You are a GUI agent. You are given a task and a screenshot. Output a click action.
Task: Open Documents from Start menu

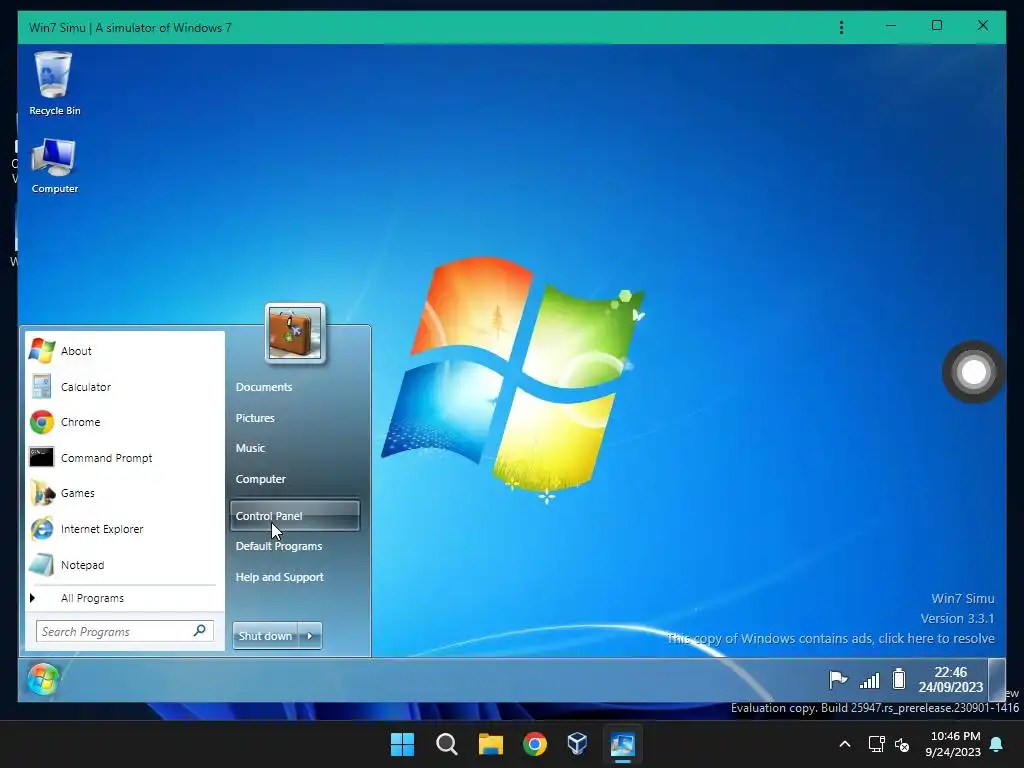pyautogui.click(x=264, y=387)
